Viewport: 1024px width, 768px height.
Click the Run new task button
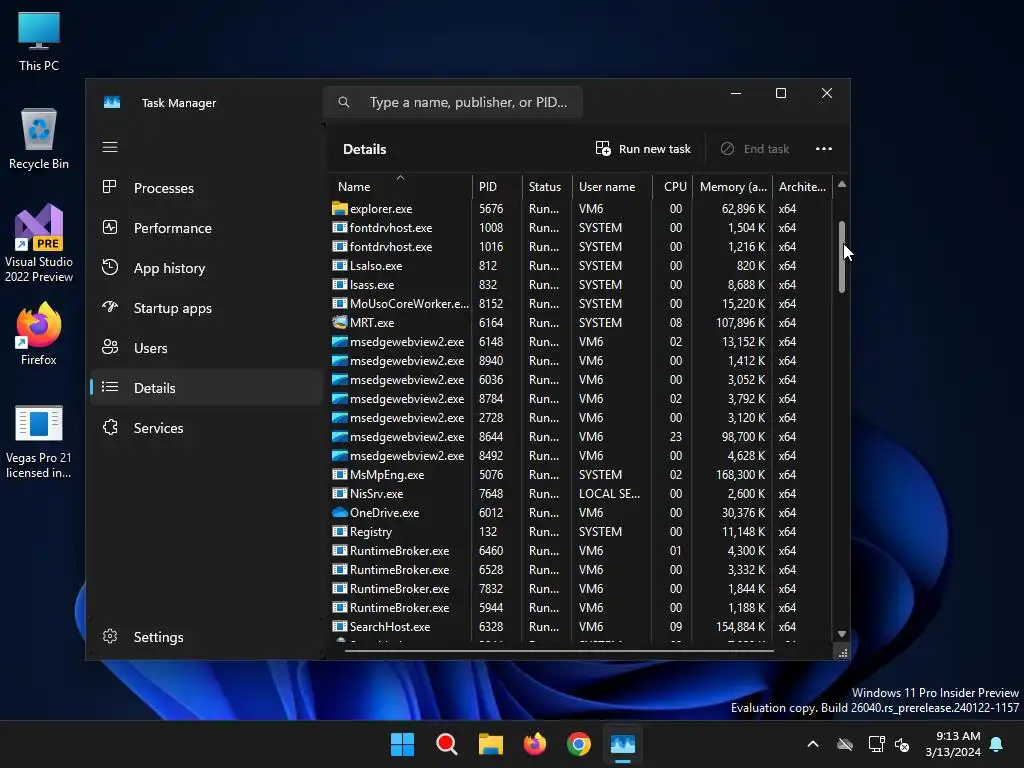click(643, 149)
